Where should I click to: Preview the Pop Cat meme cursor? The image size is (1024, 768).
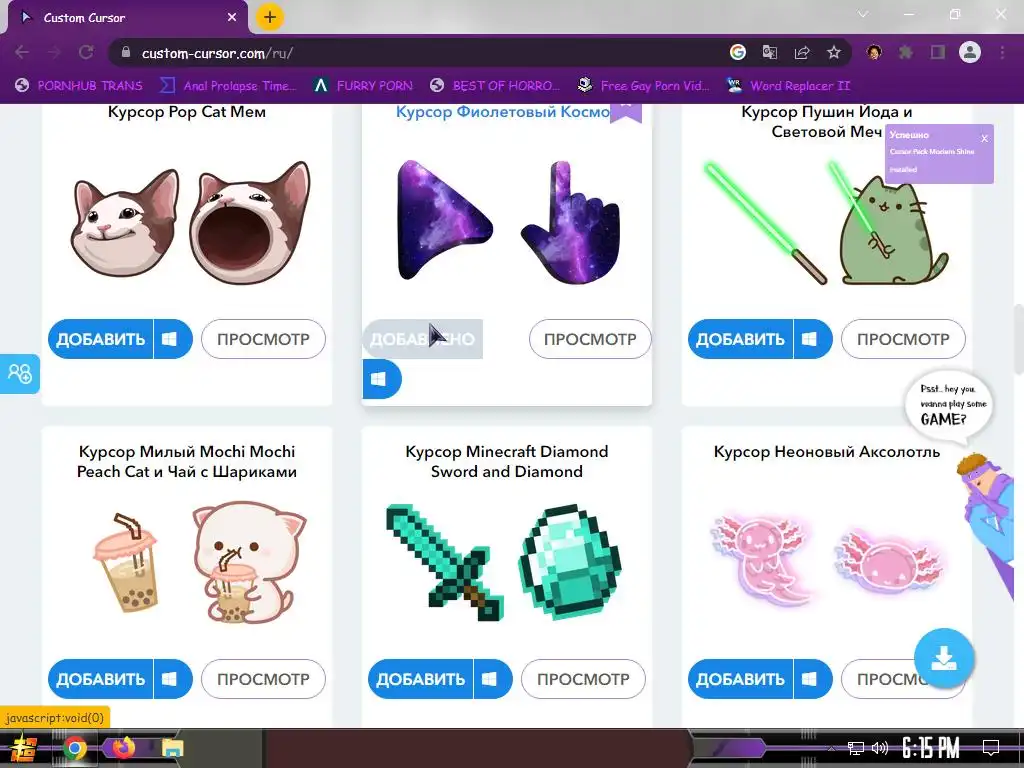(263, 339)
